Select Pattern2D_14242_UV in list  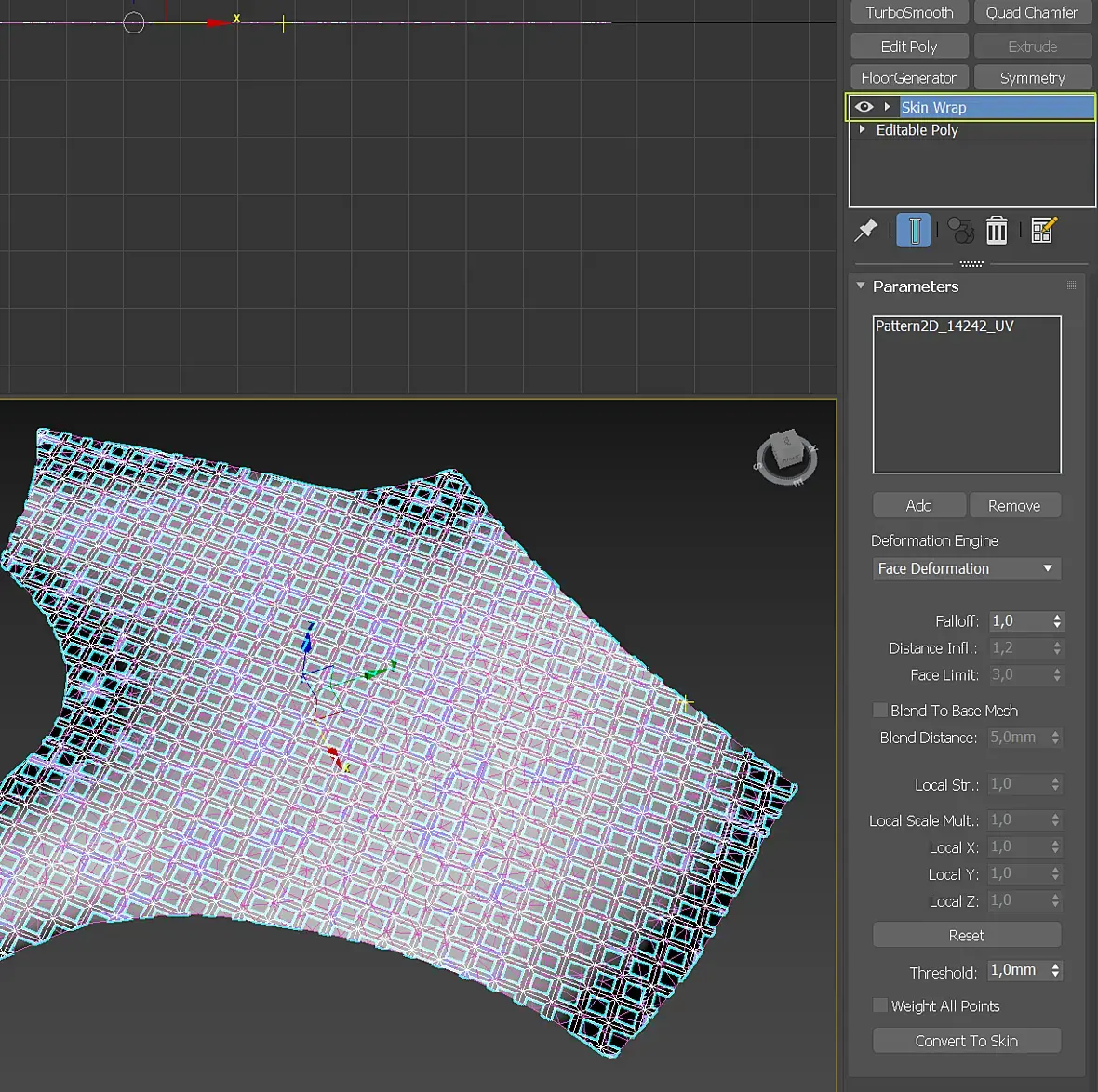(x=944, y=326)
